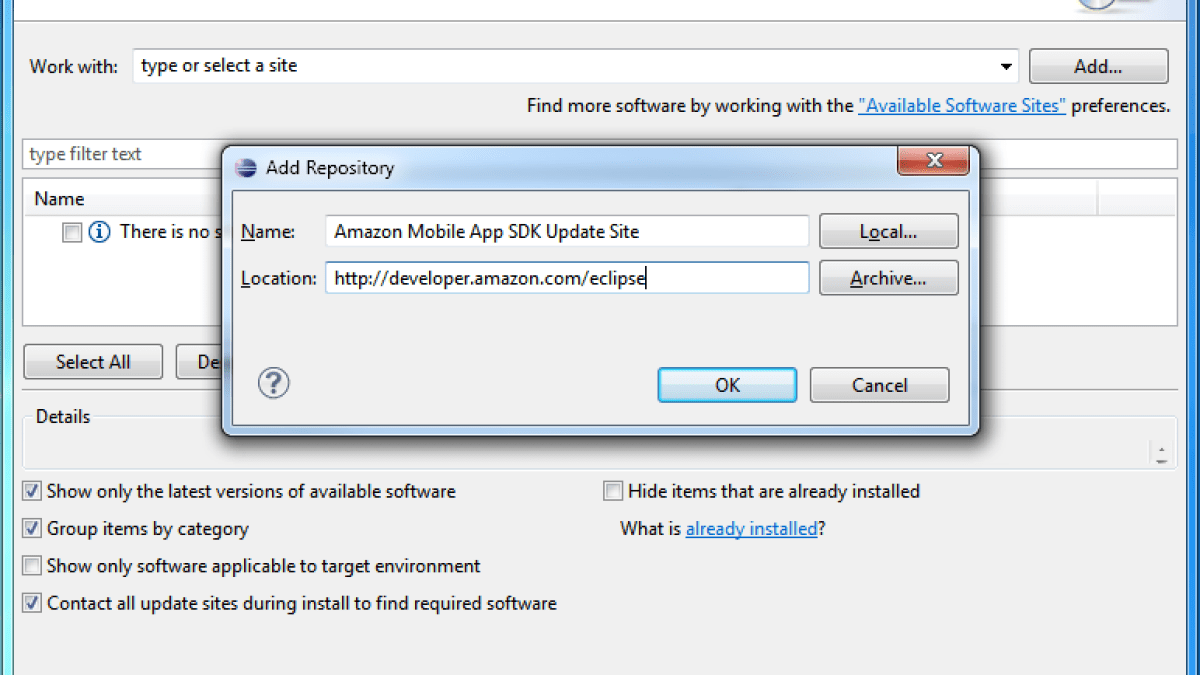Click the help question mark icon
The height and width of the screenshot is (675, 1200).
pyautogui.click(x=274, y=383)
